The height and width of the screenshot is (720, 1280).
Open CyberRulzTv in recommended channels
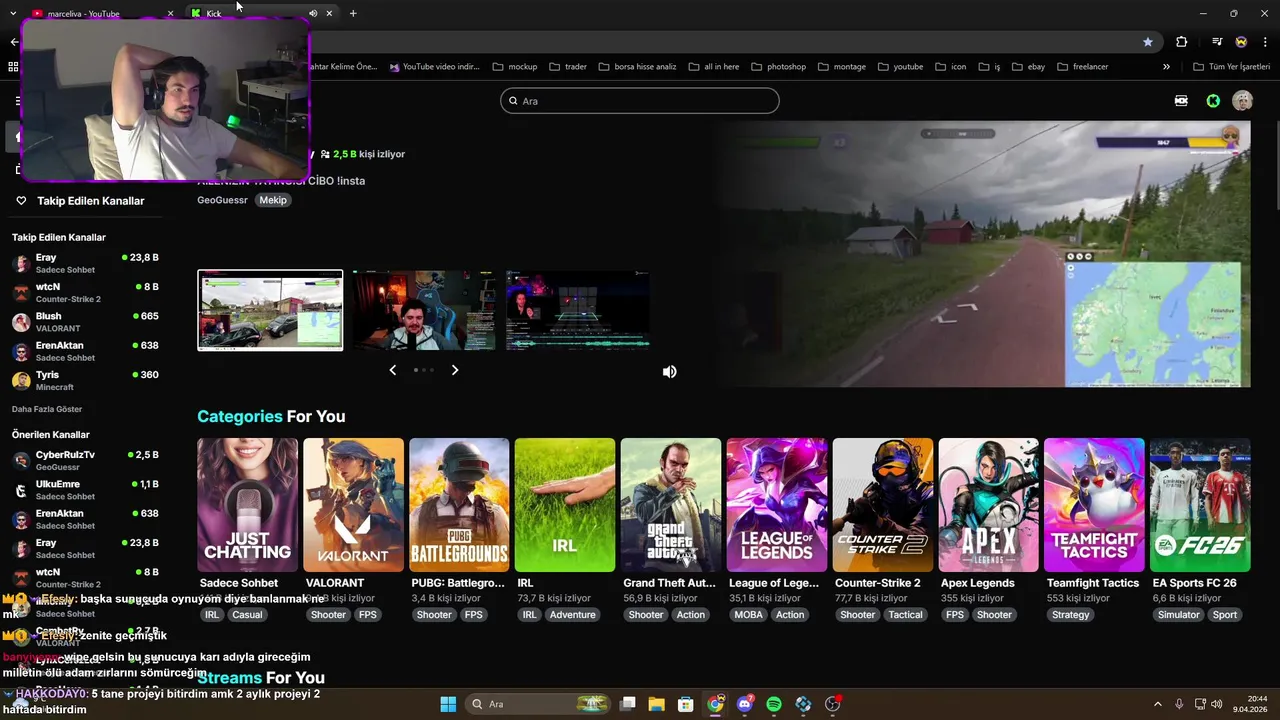coord(85,460)
